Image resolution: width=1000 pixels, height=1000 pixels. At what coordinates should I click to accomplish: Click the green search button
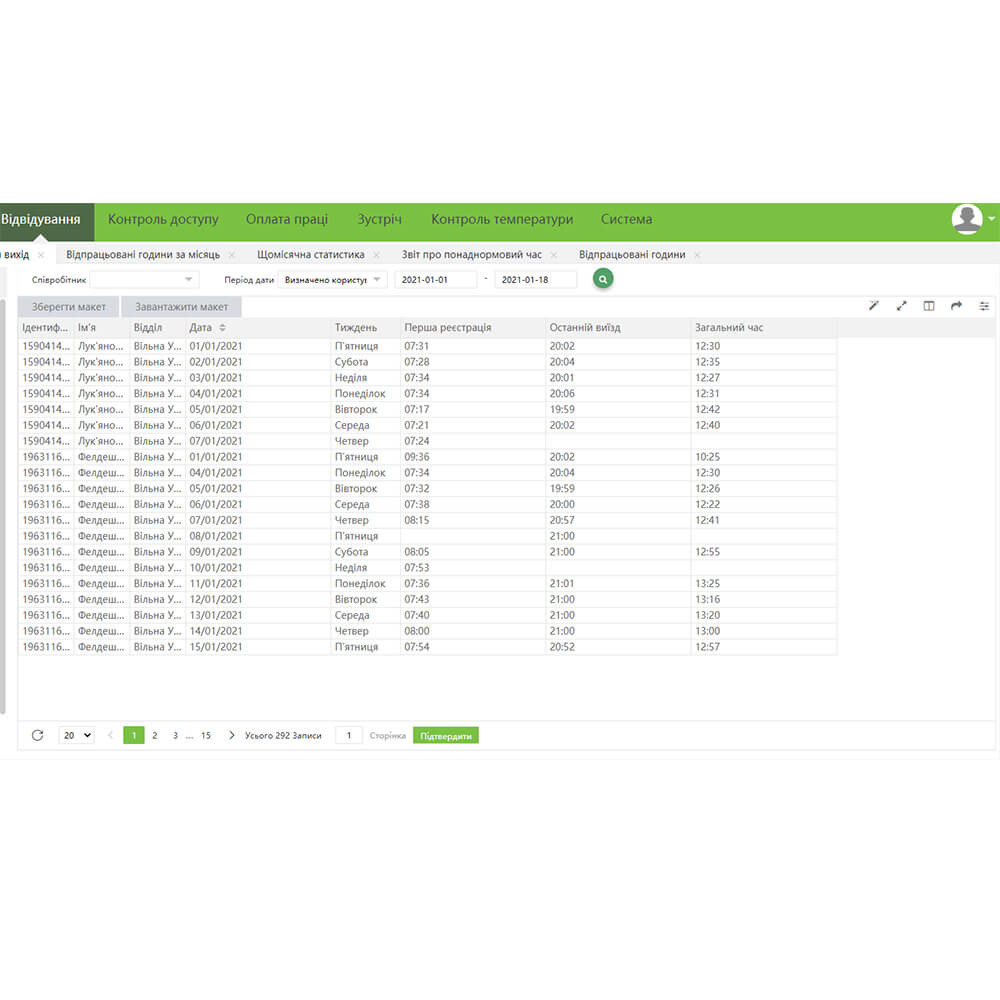(x=602, y=279)
